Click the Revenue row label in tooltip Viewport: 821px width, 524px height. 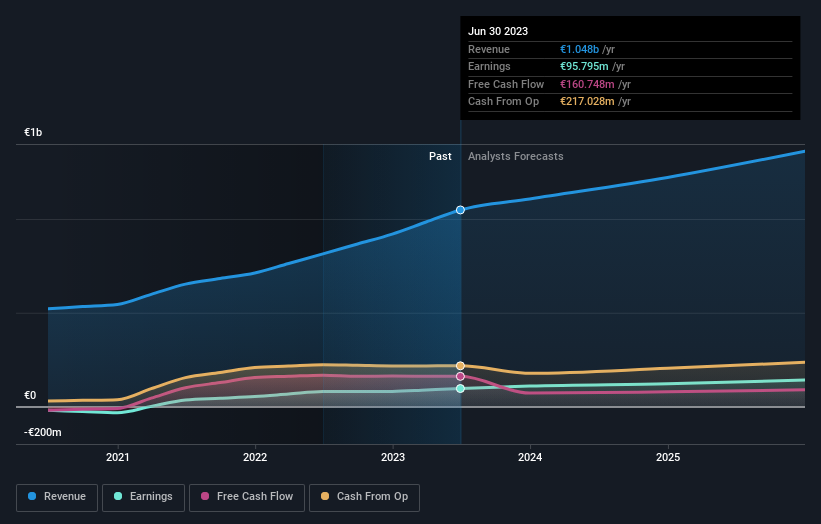click(x=489, y=49)
